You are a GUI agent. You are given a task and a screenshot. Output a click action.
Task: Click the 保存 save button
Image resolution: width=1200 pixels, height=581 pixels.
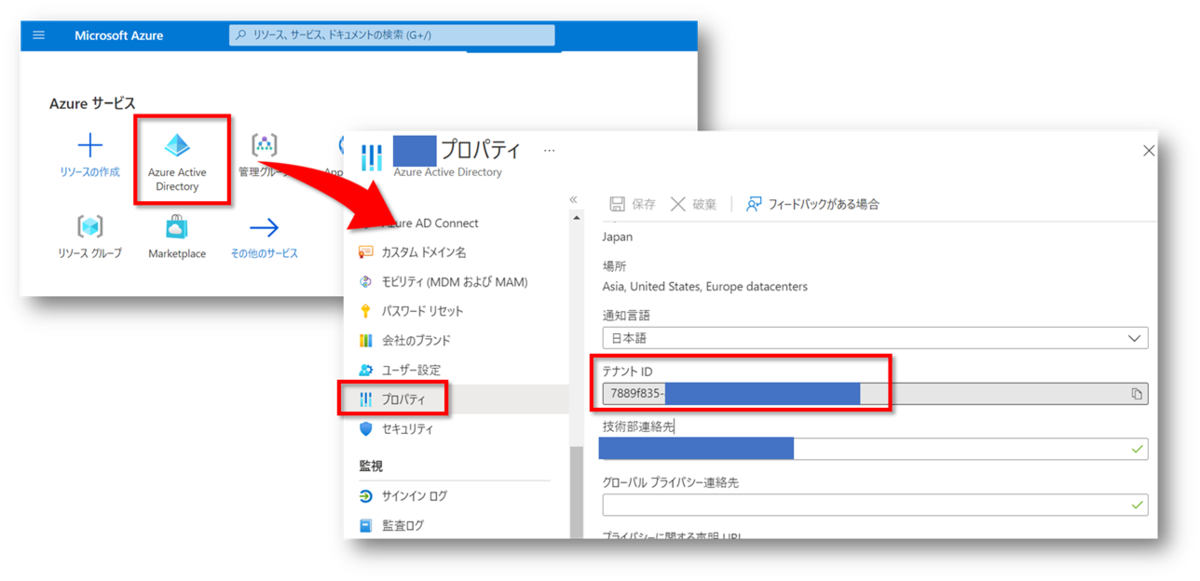point(633,204)
